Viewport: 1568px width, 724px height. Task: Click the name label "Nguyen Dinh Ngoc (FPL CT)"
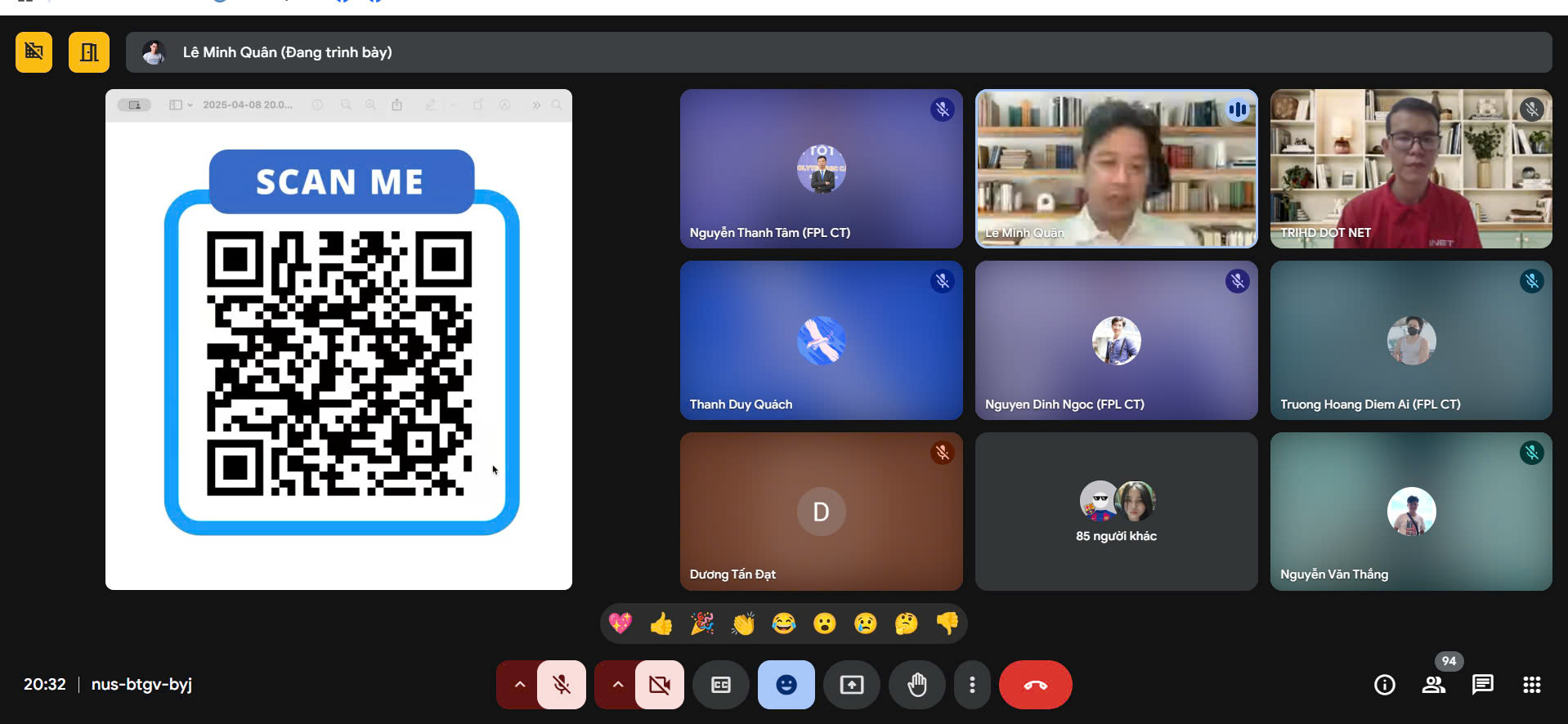click(x=1064, y=404)
